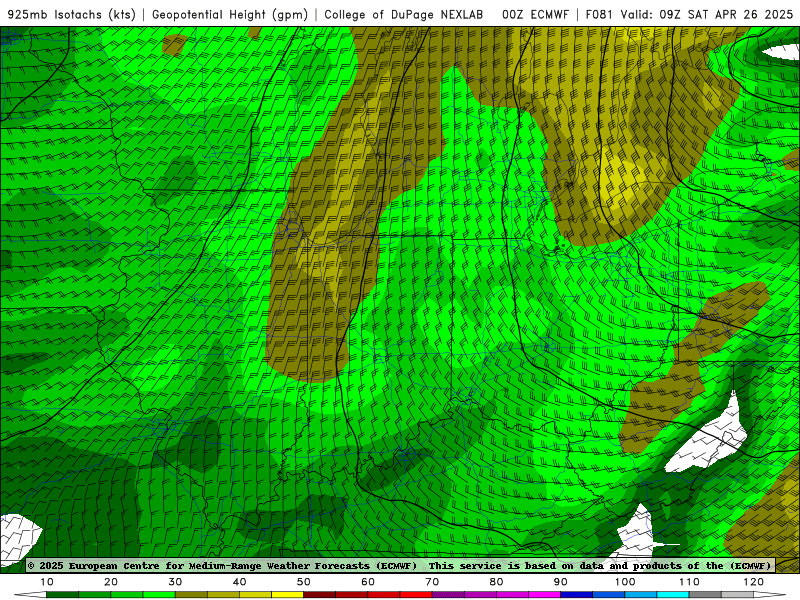Image resolution: width=800 pixels, height=600 pixels.
Task: Click the '20' color bar label
Action: tap(111, 582)
